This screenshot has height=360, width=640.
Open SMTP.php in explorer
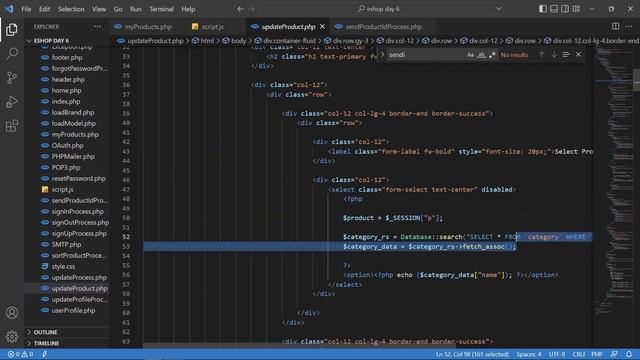pos(66,244)
